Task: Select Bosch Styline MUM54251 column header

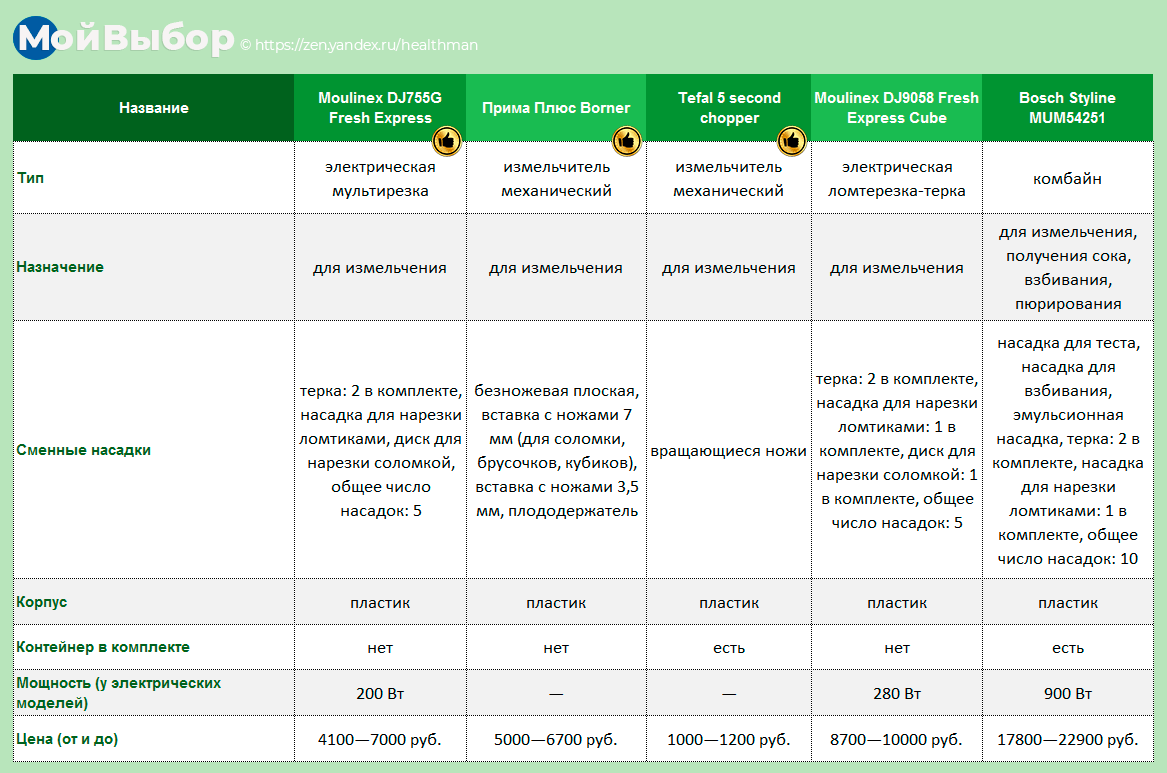Action: pyautogui.click(x=1067, y=108)
